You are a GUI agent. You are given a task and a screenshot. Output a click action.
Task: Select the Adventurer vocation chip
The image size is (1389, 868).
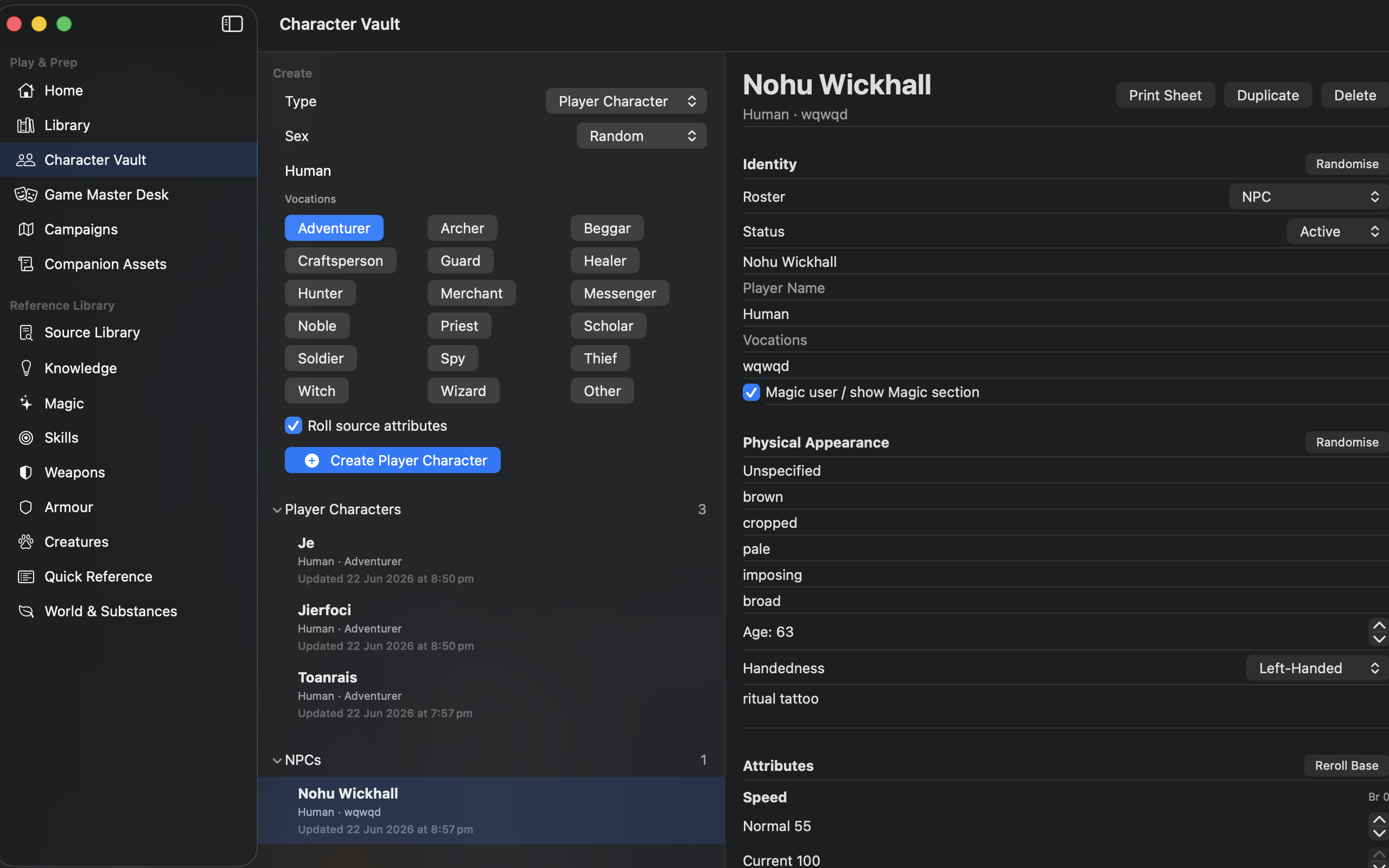pyautogui.click(x=334, y=228)
